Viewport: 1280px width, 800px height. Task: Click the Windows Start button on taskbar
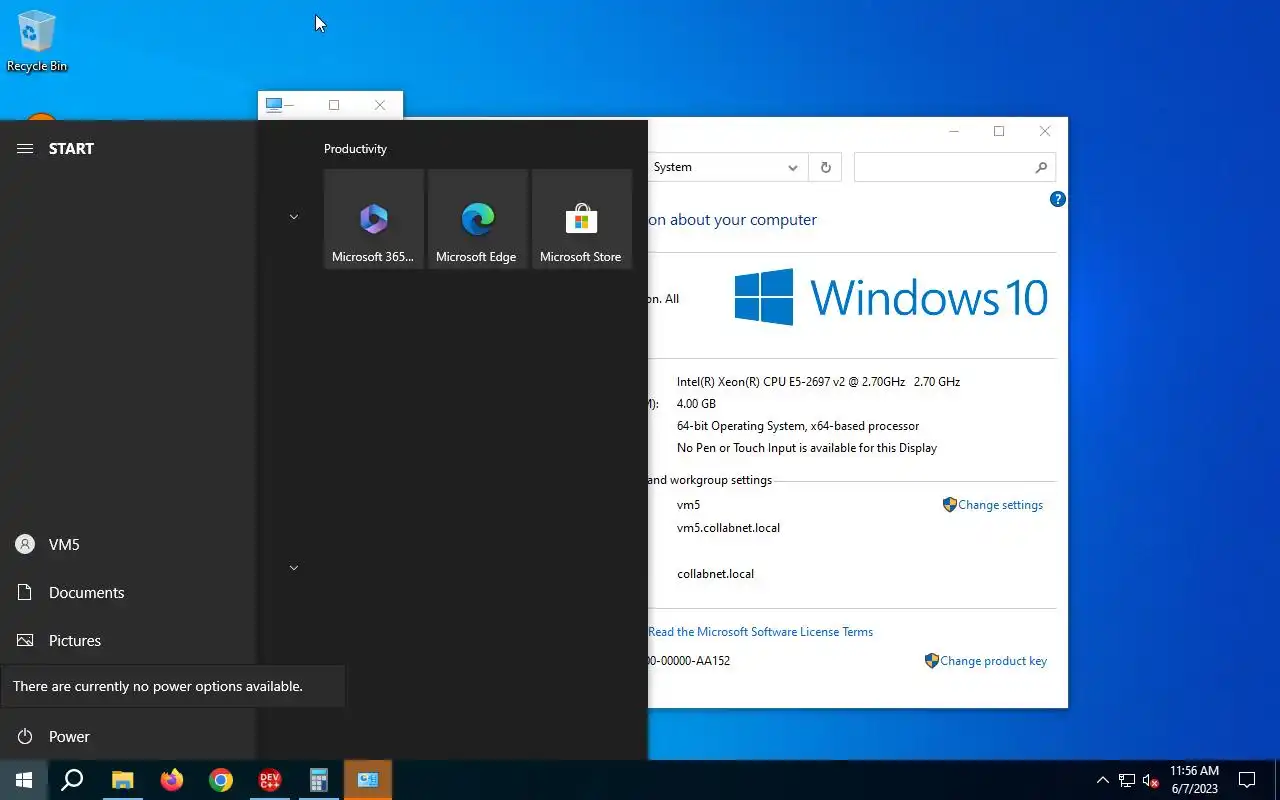(24, 780)
